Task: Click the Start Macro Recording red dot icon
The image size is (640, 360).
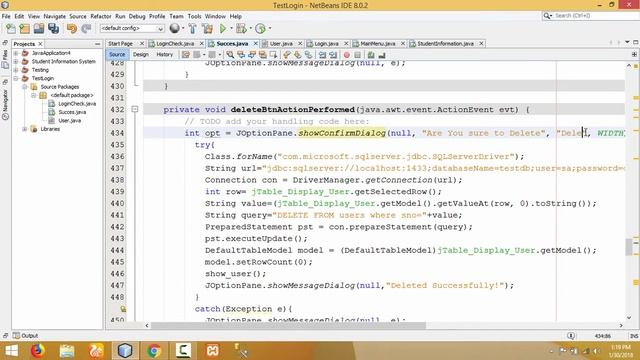Action: tap(347, 55)
